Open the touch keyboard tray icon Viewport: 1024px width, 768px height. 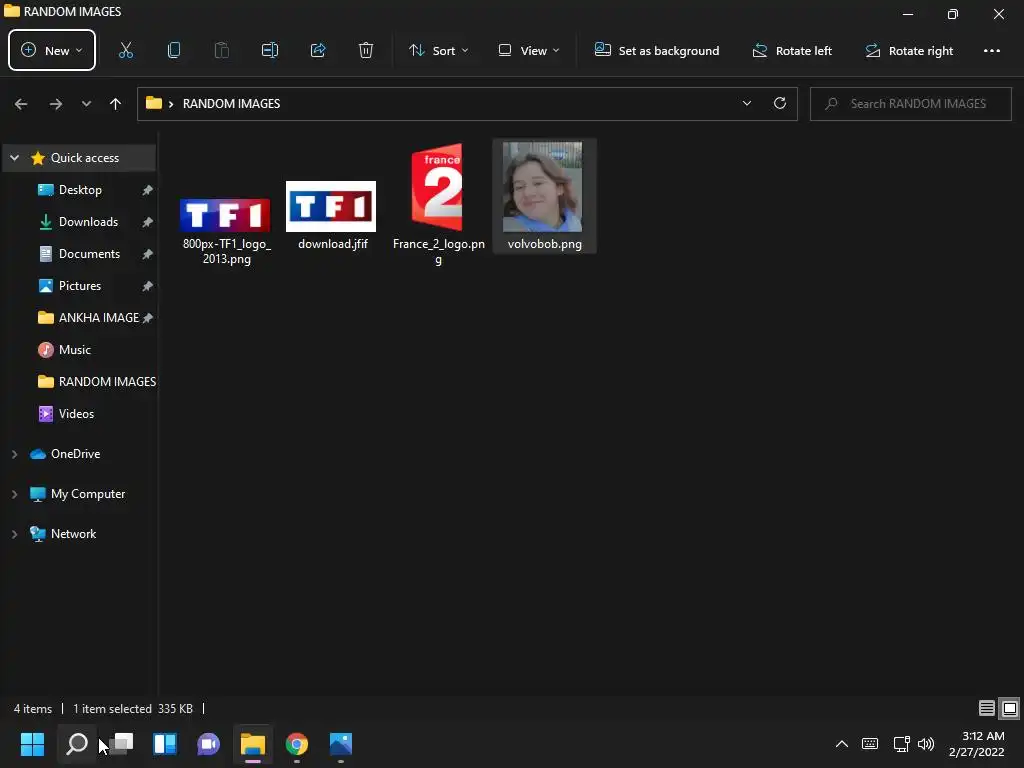pos(870,744)
